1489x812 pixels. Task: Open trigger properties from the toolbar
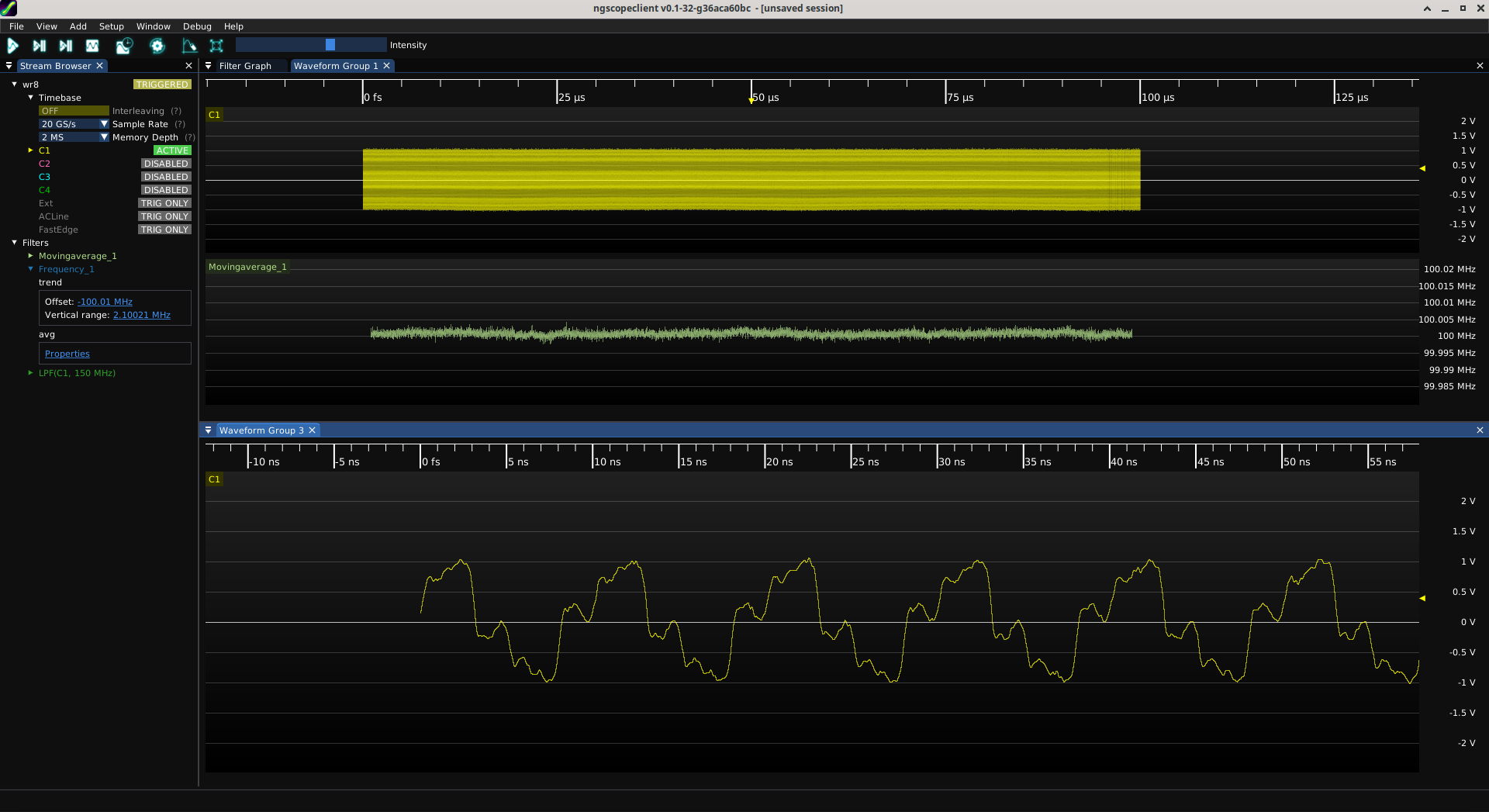point(189,46)
